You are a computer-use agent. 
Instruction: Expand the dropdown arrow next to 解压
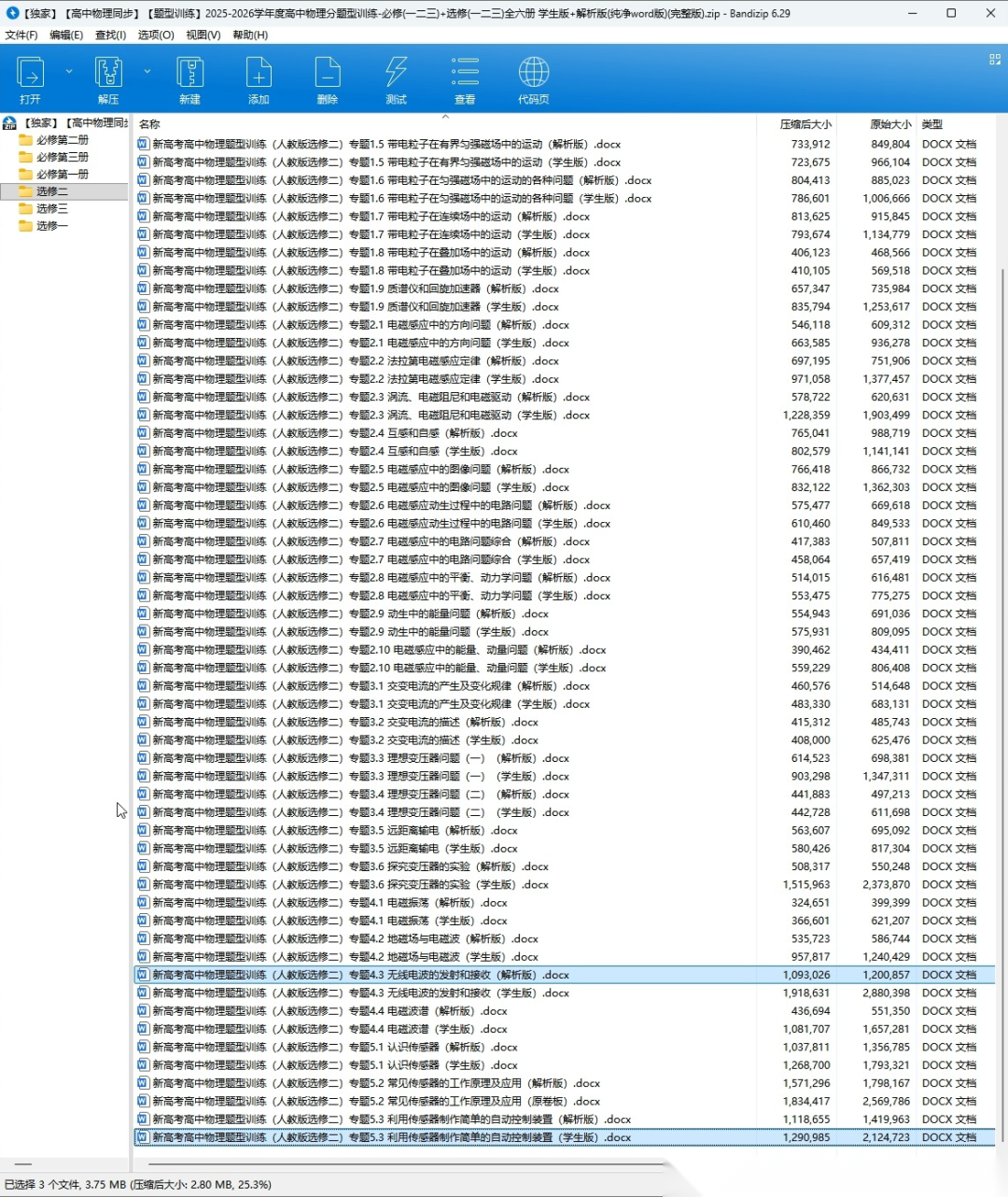point(147,71)
